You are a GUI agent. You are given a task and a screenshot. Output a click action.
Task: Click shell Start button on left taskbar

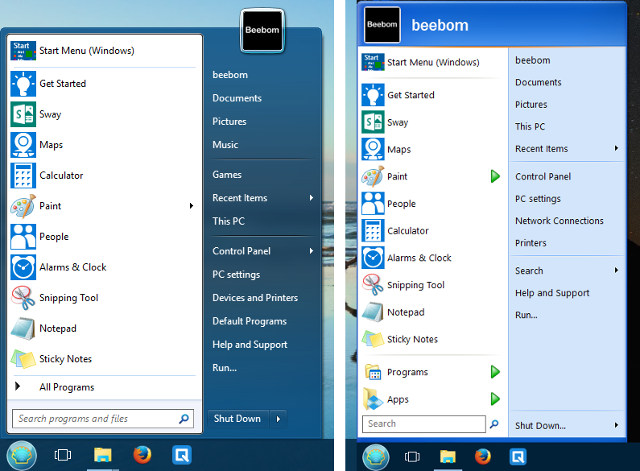pyautogui.click(x=21, y=455)
